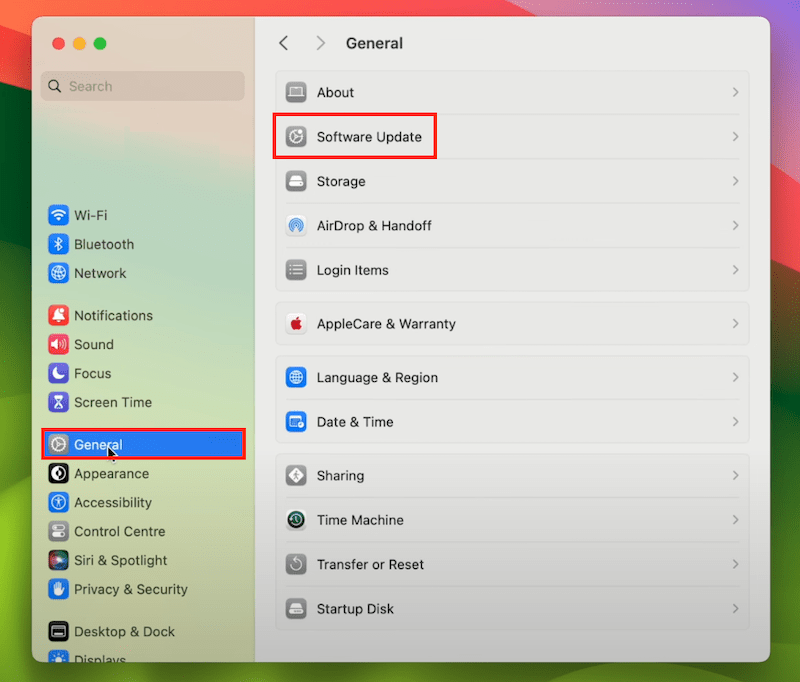Open Sound settings from the sidebar

coord(59,344)
